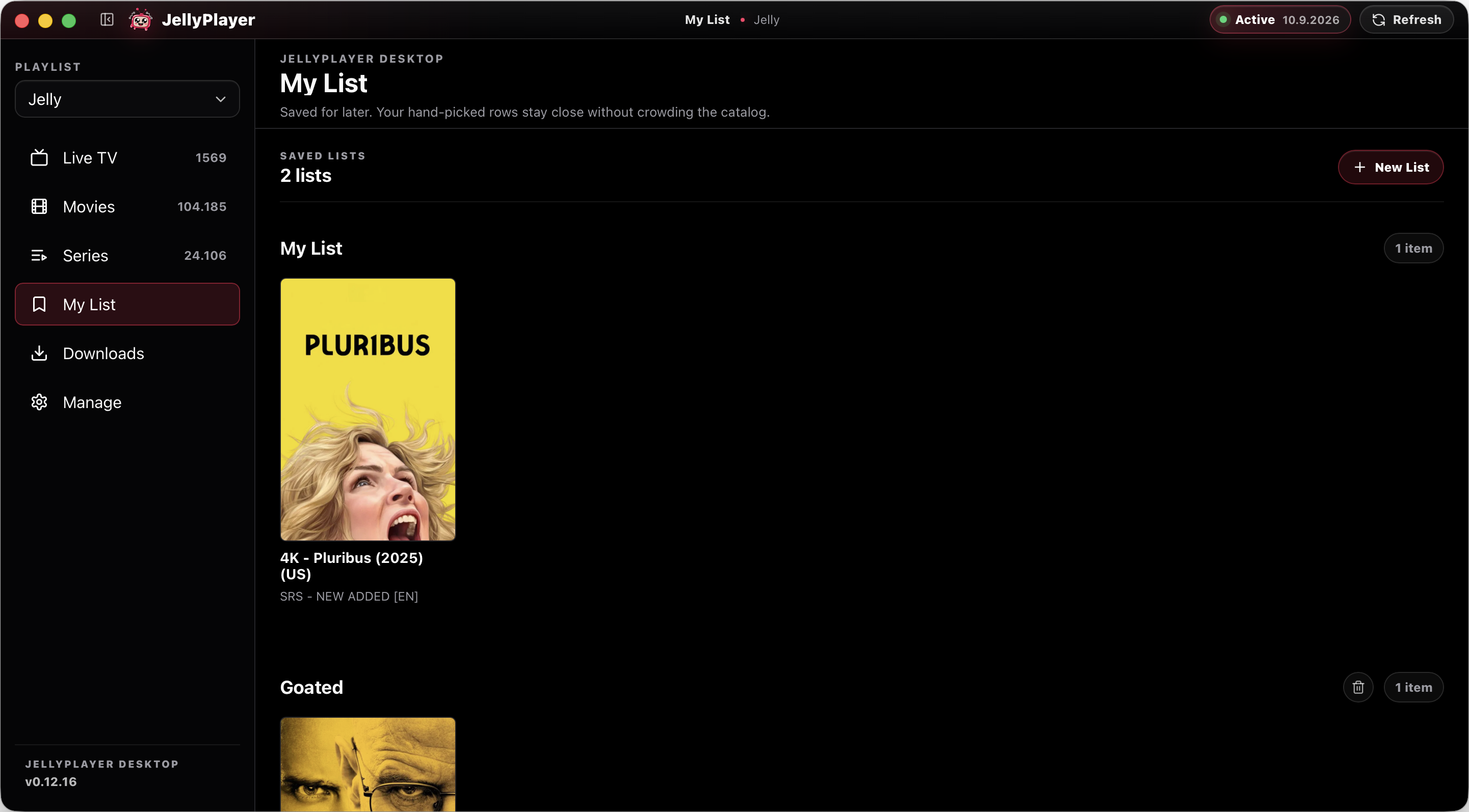The height and width of the screenshot is (812, 1469).
Task: Click the 1 item badge for My List
Action: [1413, 249]
